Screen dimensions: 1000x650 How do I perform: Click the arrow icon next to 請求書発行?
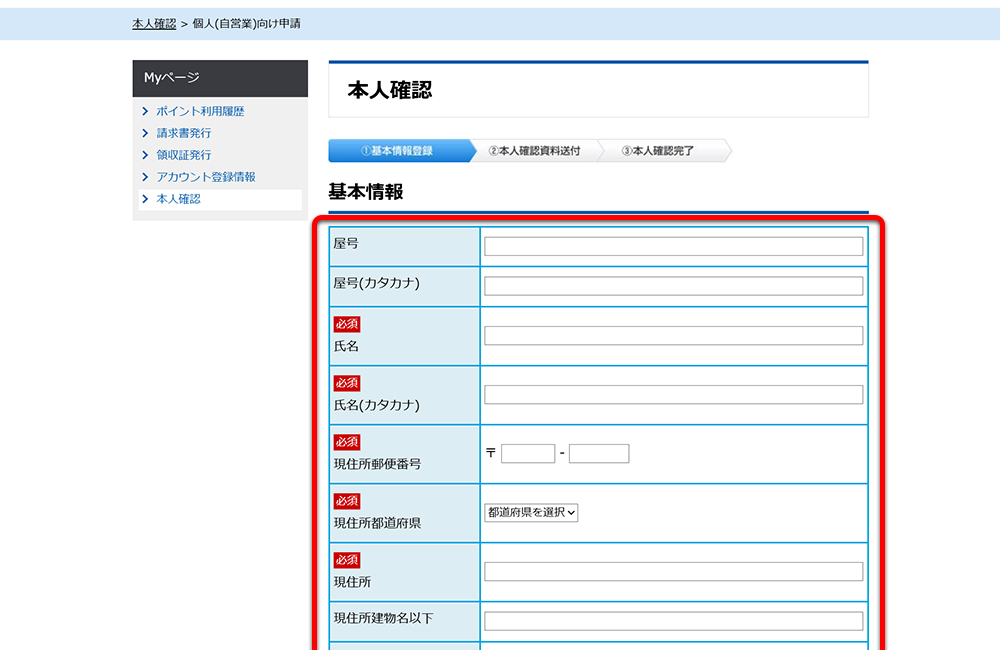147,133
